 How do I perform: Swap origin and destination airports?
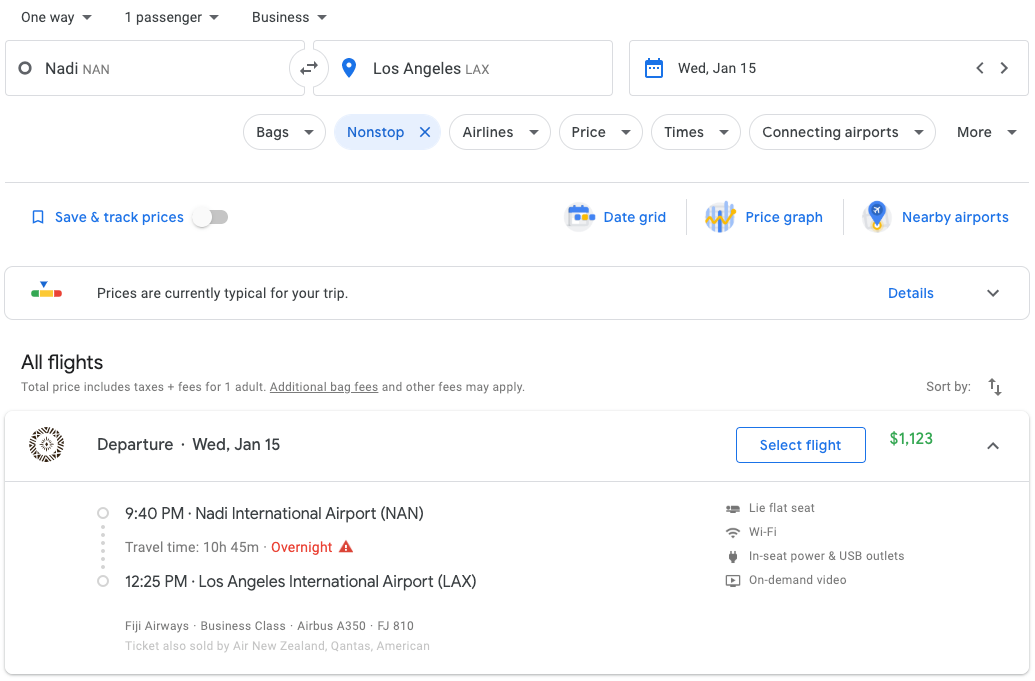point(309,68)
